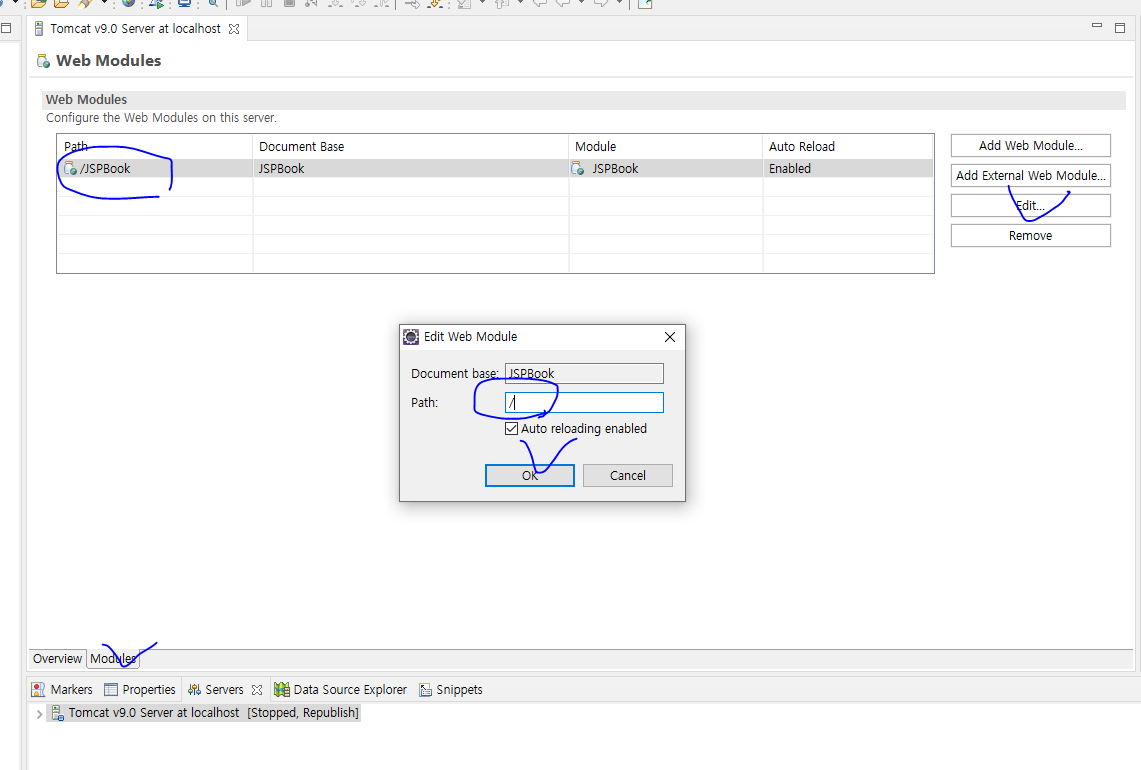Remove the selected web module
Screen dimensions: 1141x770
[x=1030, y=236]
